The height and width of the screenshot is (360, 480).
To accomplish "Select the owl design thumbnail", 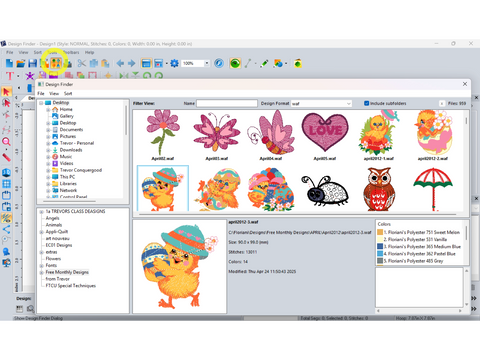I will tap(379, 189).
